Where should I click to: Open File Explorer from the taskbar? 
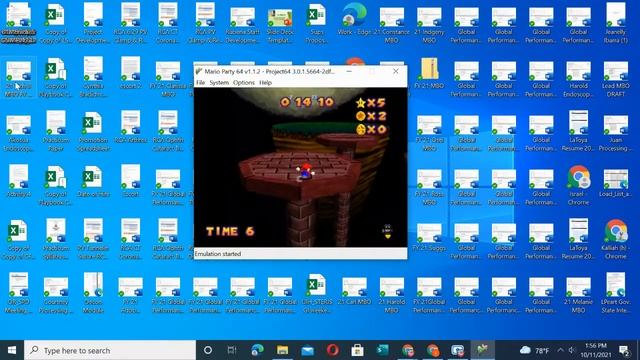[282, 350]
